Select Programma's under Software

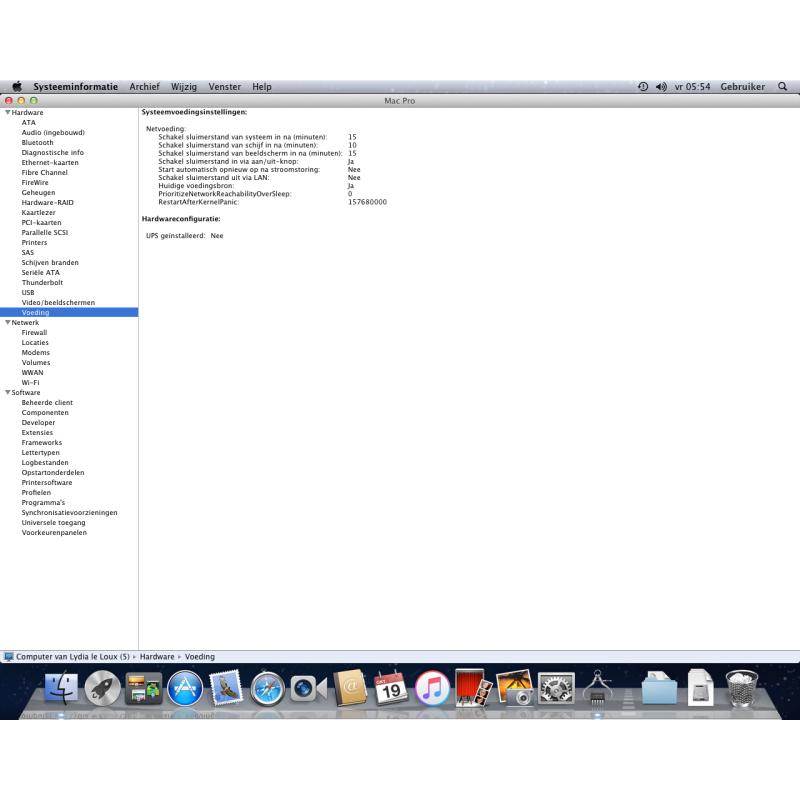pyautogui.click(x=43, y=503)
